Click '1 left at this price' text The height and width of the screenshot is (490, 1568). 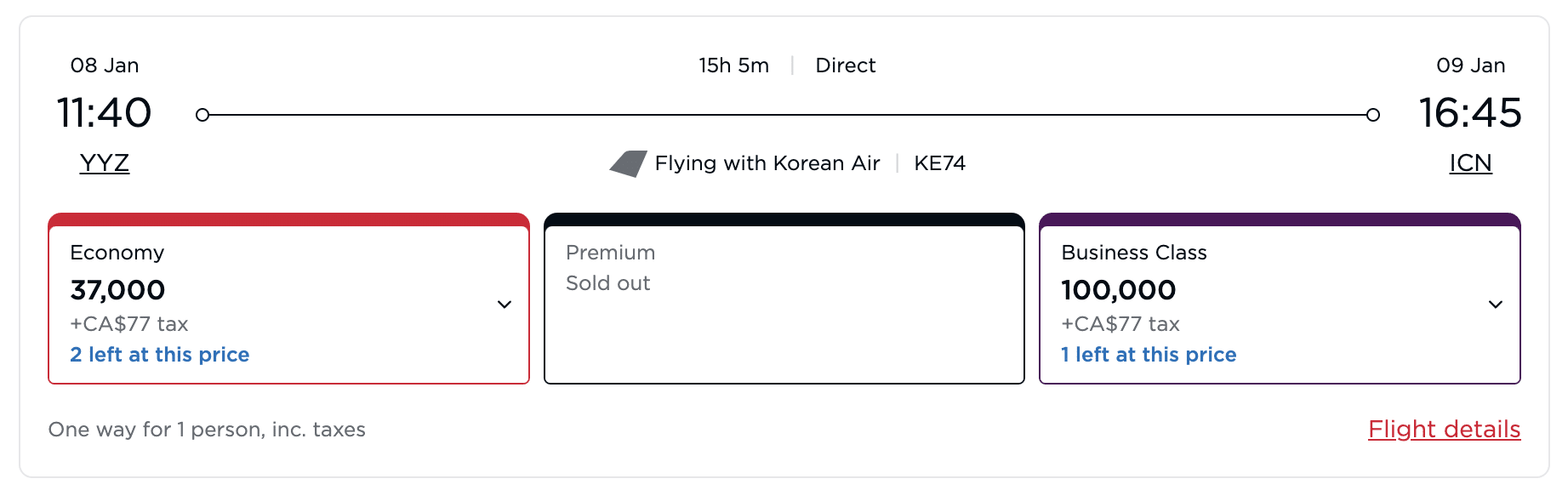pyautogui.click(x=1149, y=355)
